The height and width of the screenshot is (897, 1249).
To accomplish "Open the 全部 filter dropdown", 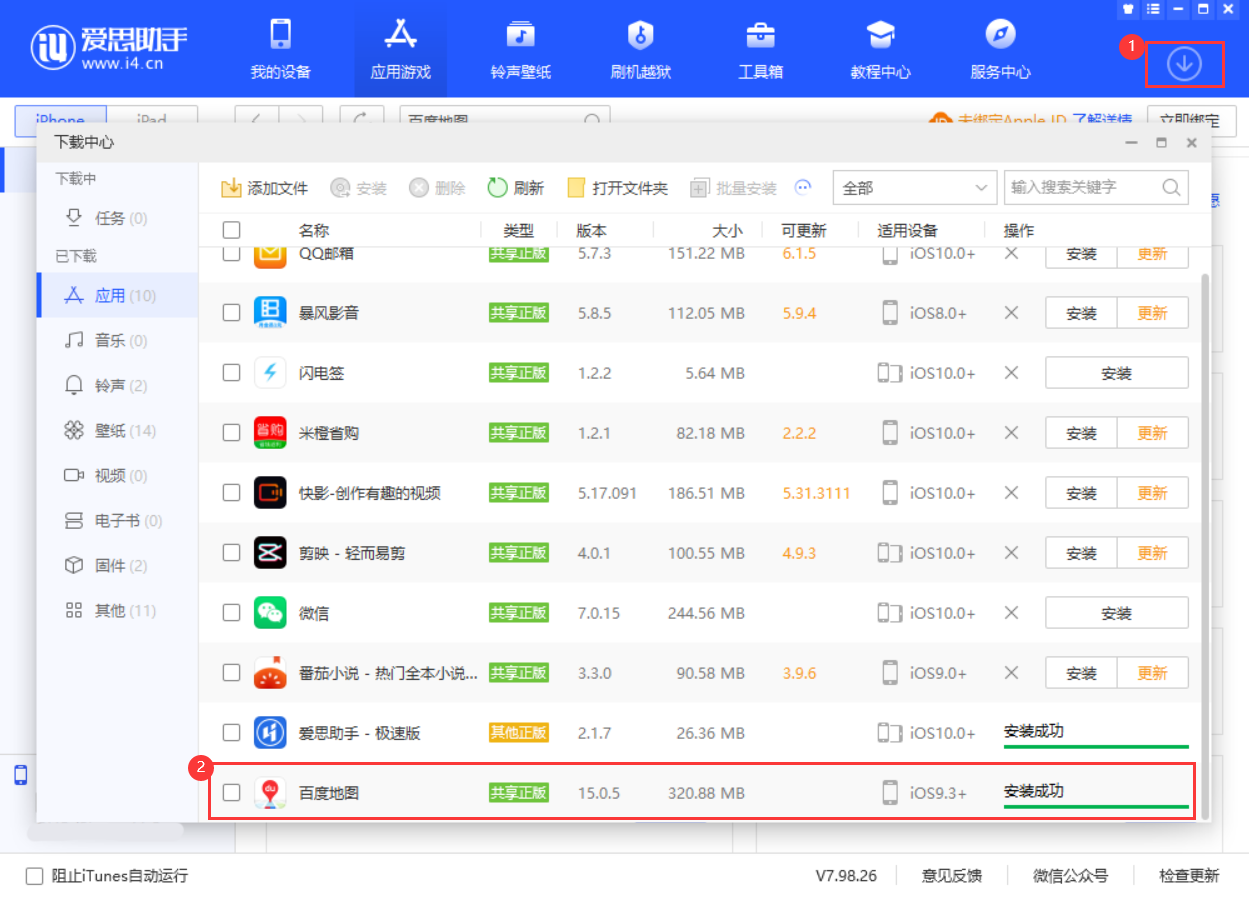I will 915,187.
